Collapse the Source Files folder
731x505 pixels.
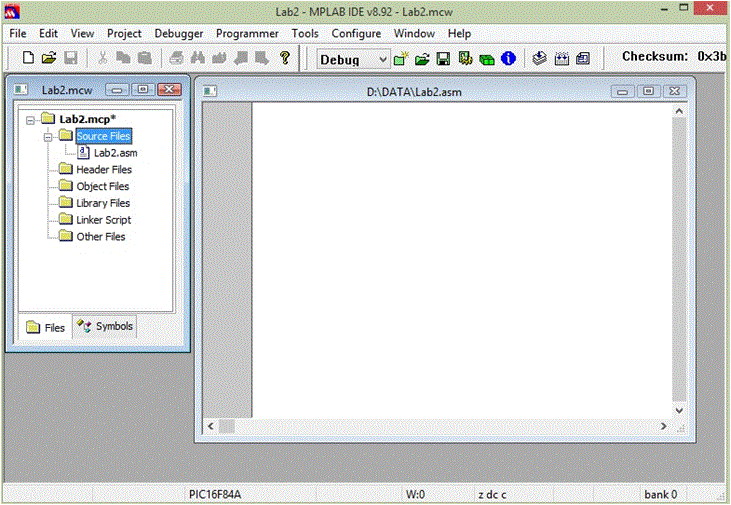pos(48,137)
